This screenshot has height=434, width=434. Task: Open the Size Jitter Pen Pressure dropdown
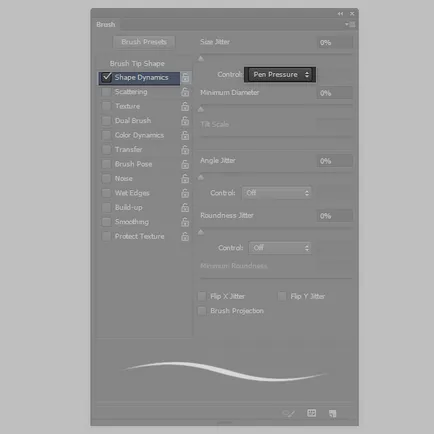(x=280, y=75)
